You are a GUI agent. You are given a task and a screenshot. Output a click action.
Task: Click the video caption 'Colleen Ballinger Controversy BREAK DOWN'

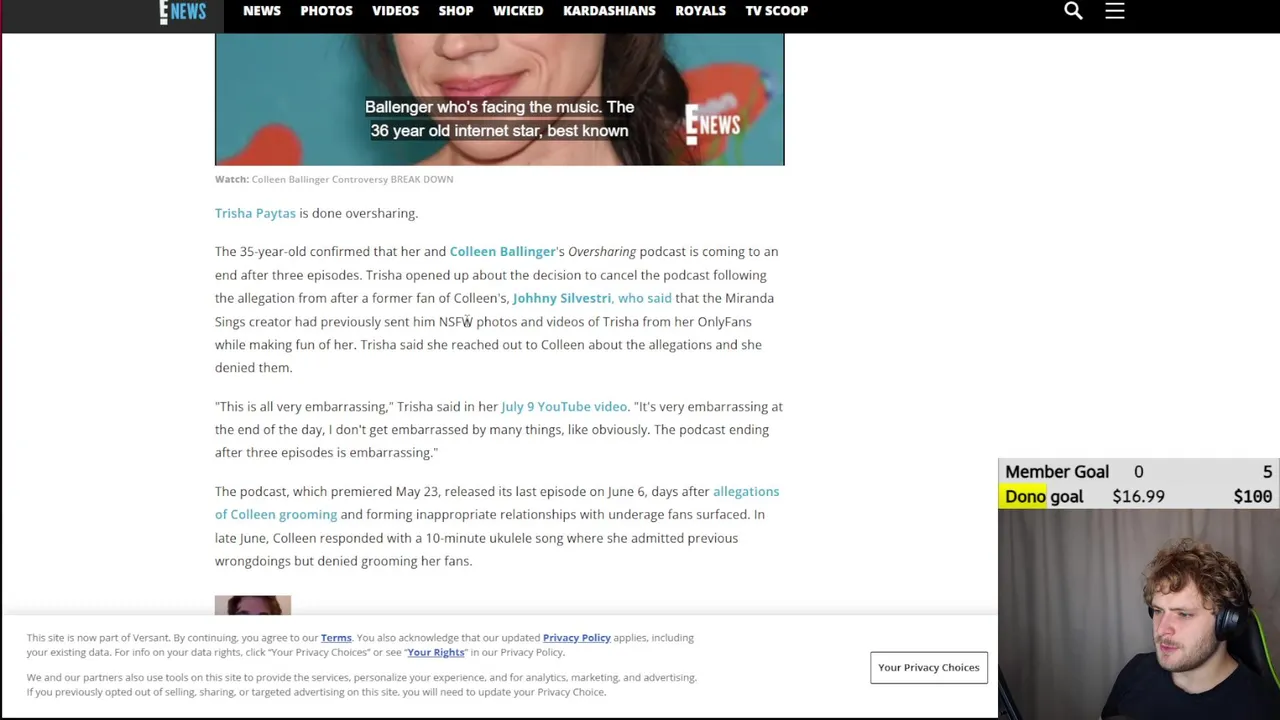(x=352, y=179)
